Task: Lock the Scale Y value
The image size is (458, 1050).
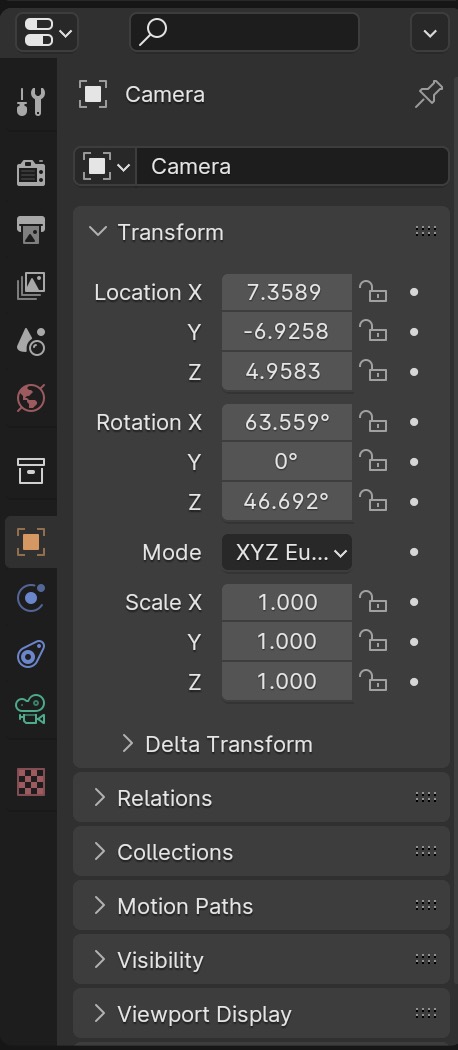Action: click(373, 642)
